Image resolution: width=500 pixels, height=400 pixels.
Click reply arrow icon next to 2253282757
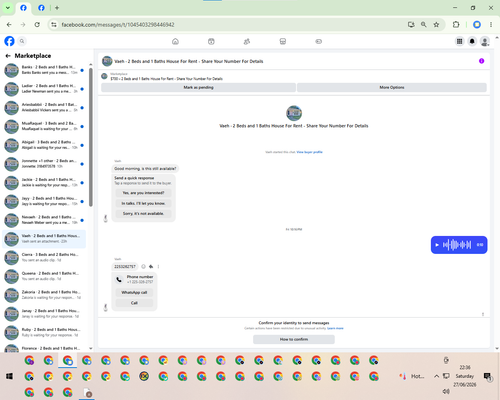151,266
